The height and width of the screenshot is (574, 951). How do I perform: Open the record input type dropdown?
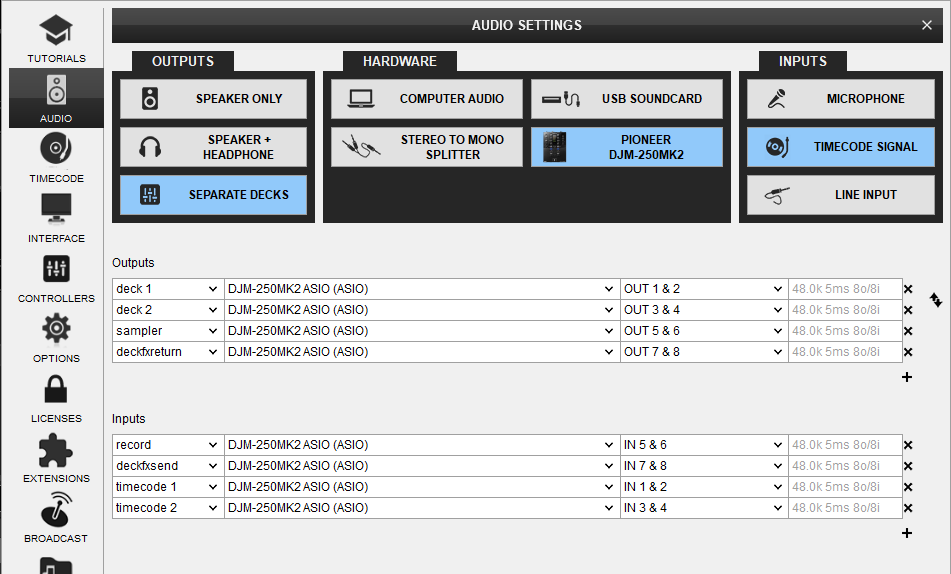168,445
